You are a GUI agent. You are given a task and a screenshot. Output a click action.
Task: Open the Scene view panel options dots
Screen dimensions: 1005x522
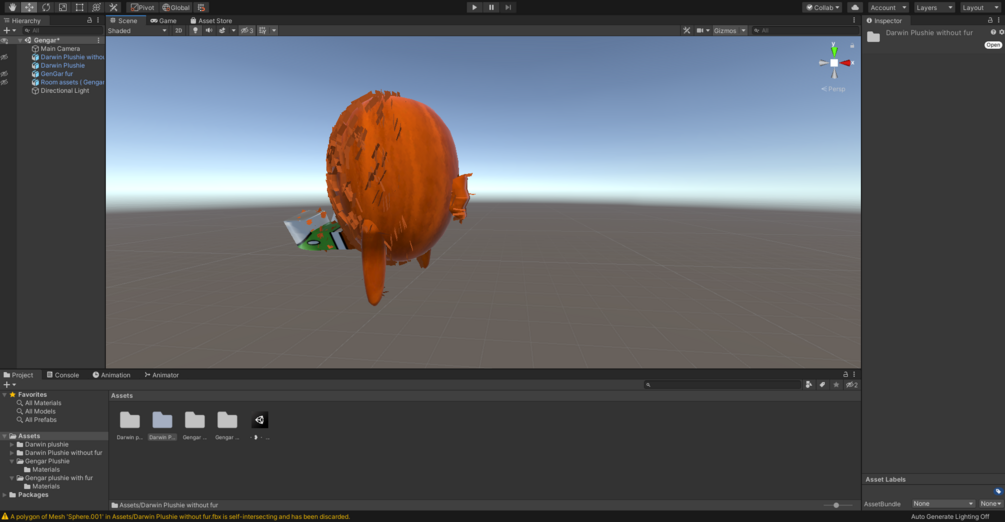854,21
